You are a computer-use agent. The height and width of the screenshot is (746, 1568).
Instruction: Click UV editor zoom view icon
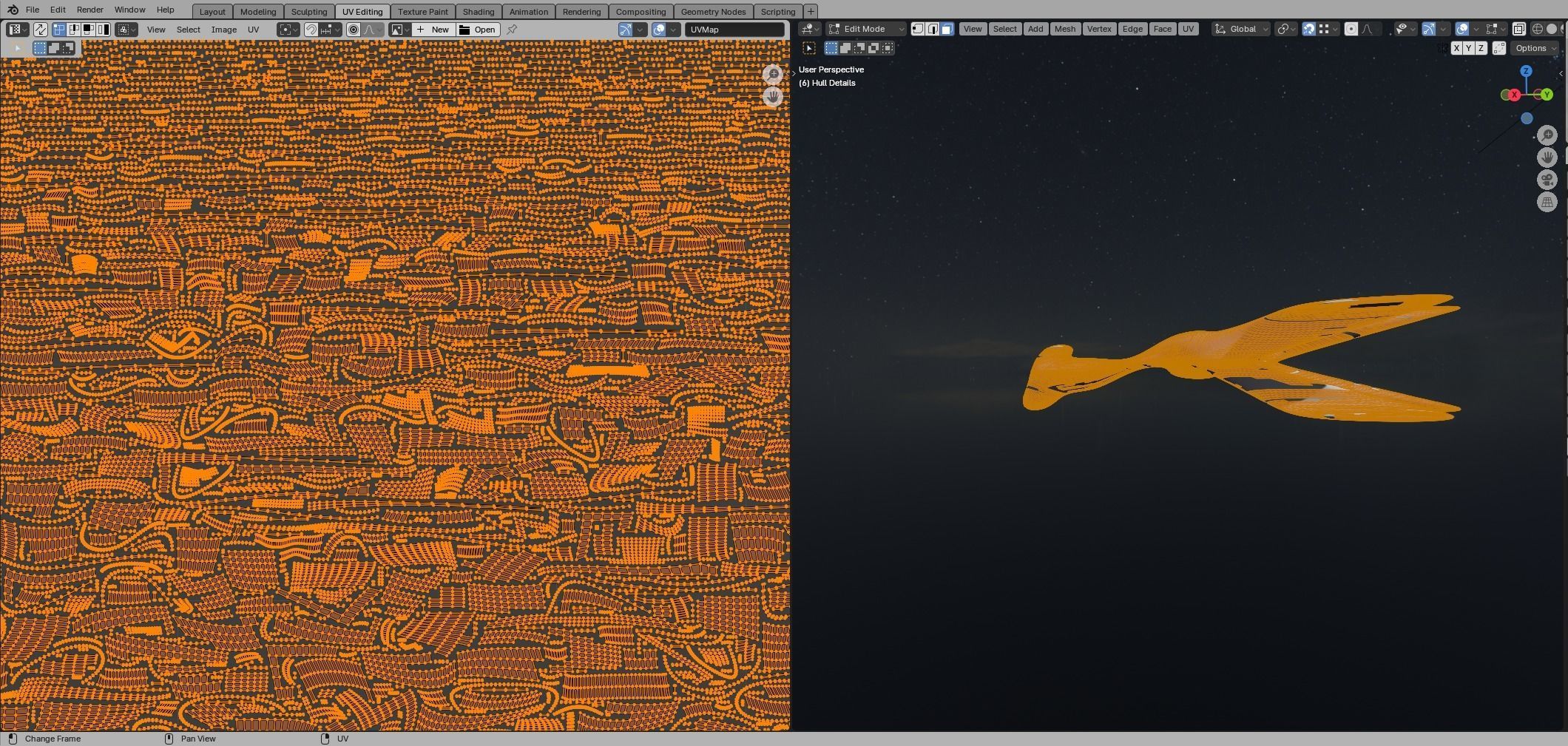click(773, 74)
